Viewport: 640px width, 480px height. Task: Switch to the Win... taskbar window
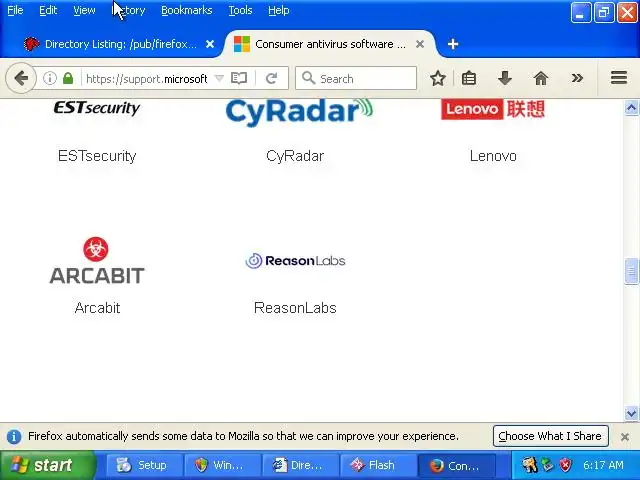222,465
